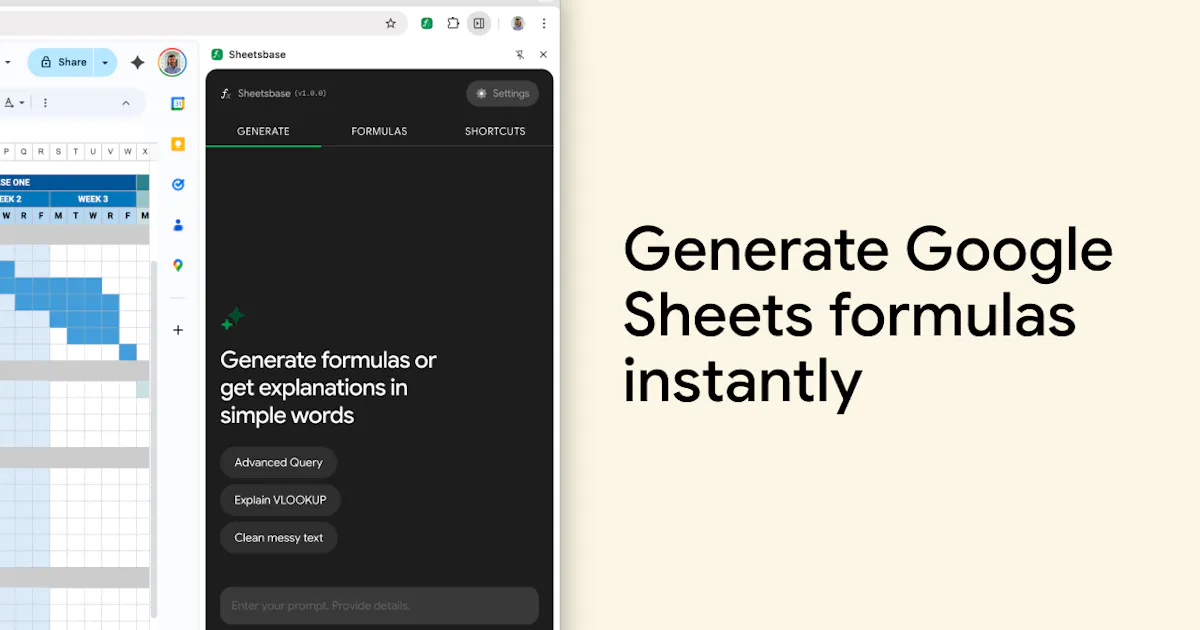Open Sheetsbase Settings
This screenshot has width=1200, height=630.
point(502,93)
